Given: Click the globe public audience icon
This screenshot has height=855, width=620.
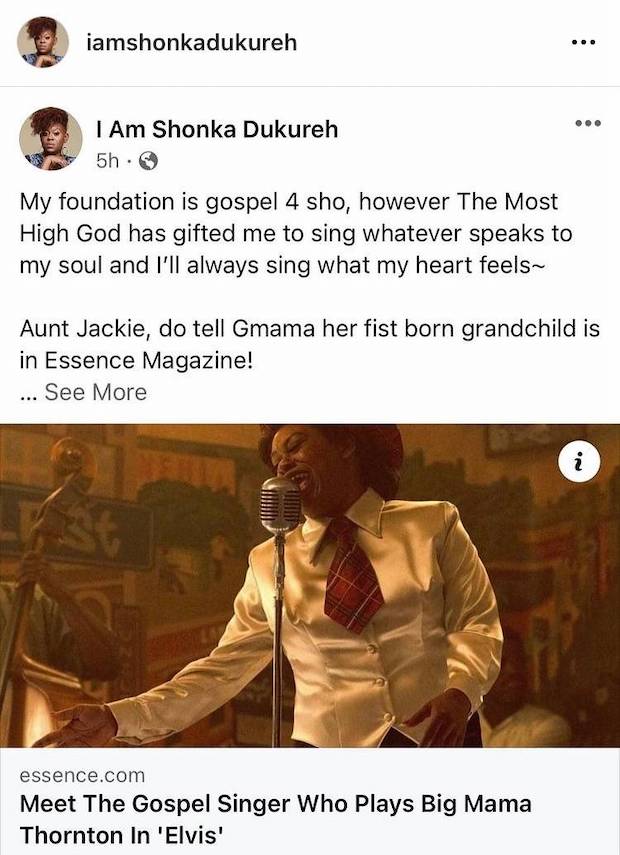Looking at the screenshot, I should tap(146, 160).
